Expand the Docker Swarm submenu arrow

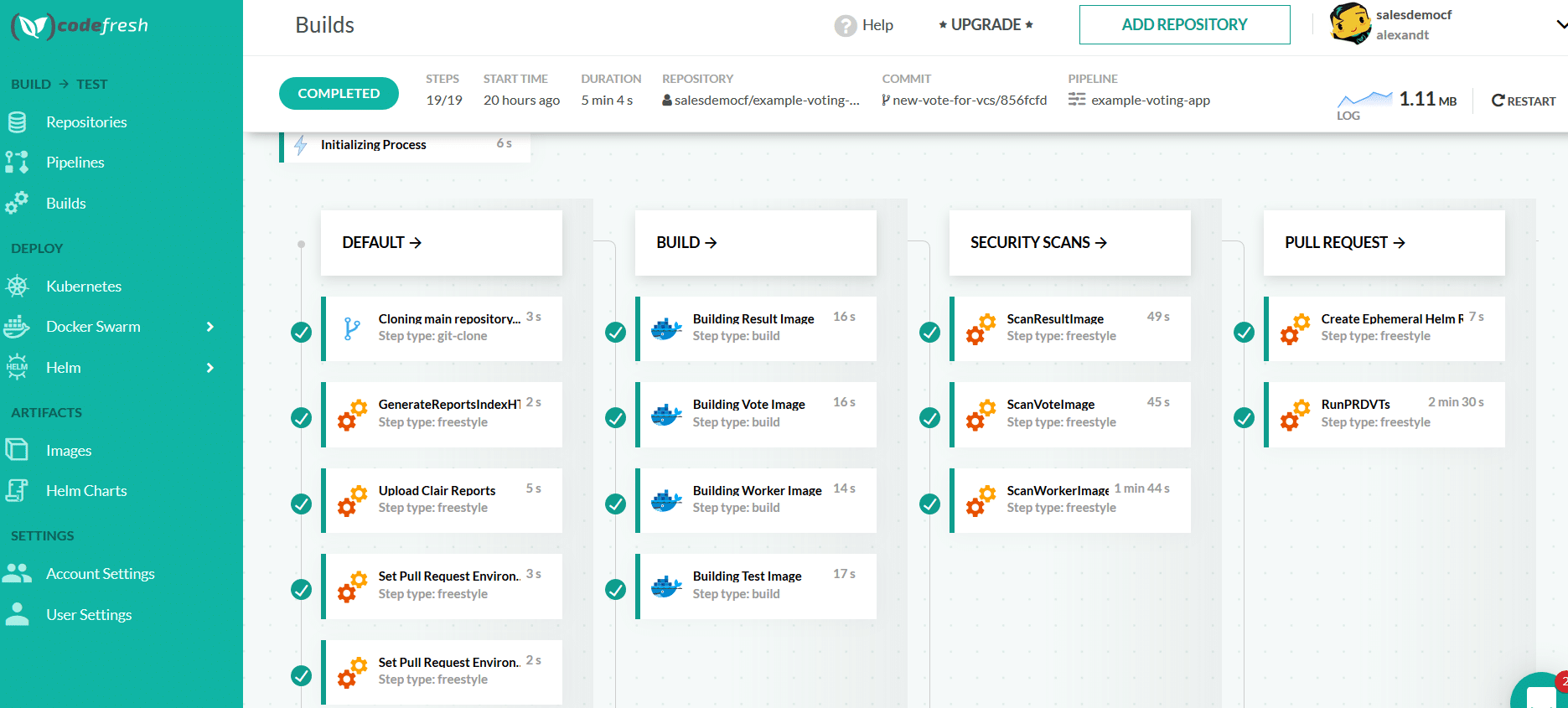pos(210,327)
